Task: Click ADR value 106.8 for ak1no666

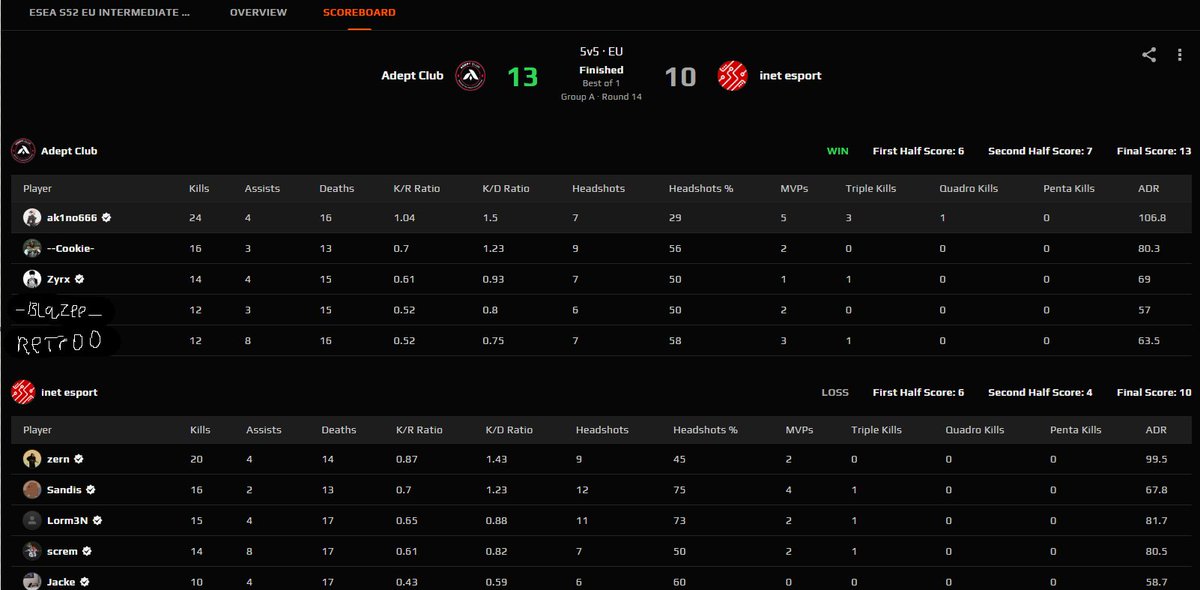Action: pyautogui.click(x=1152, y=217)
